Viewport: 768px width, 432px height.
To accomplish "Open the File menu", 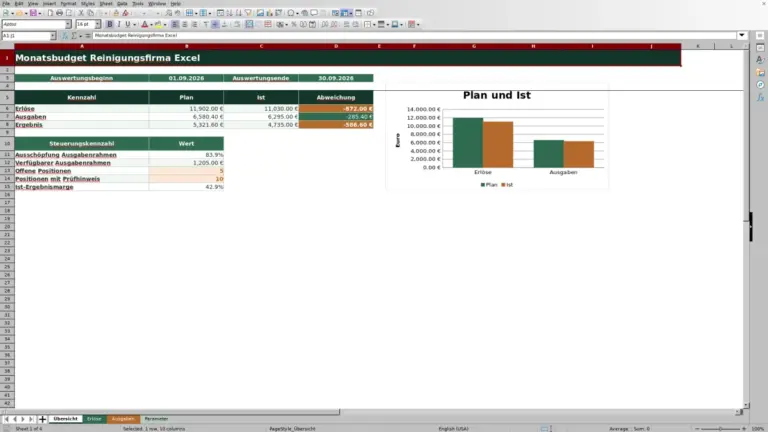I will (6, 3).
